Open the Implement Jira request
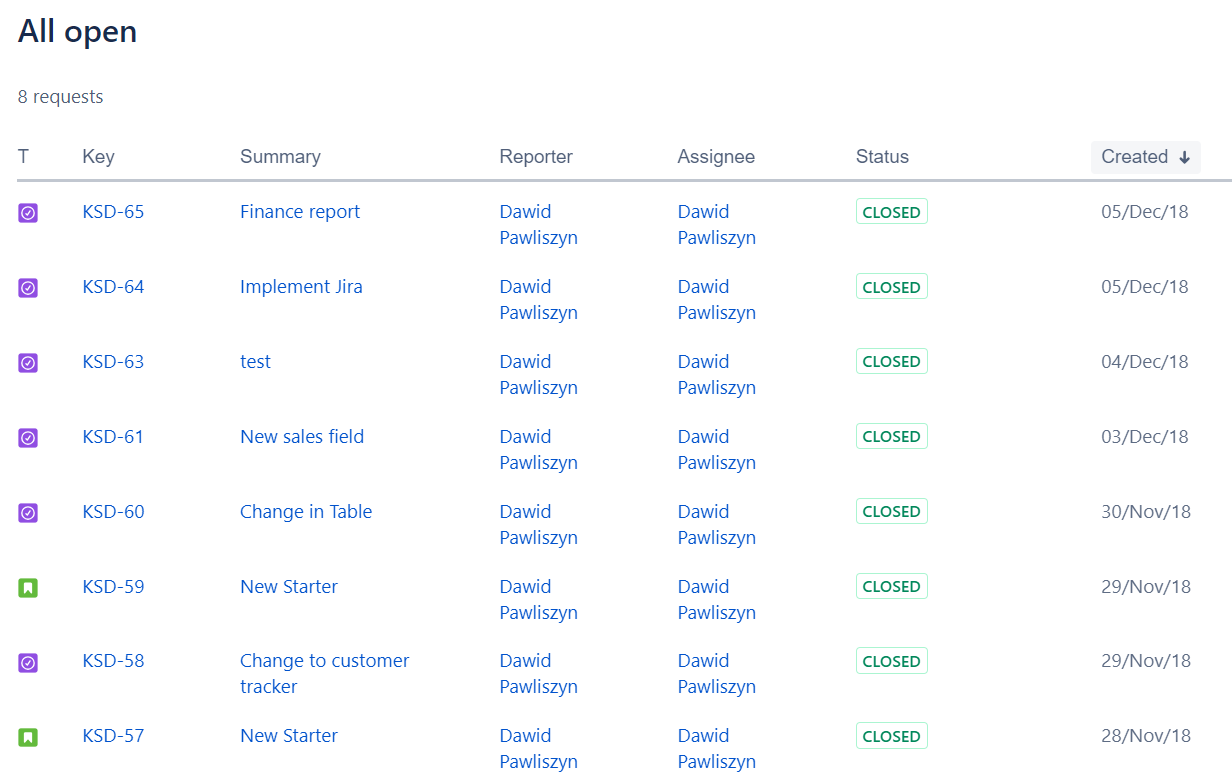The image size is (1232, 784). coord(301,287)
